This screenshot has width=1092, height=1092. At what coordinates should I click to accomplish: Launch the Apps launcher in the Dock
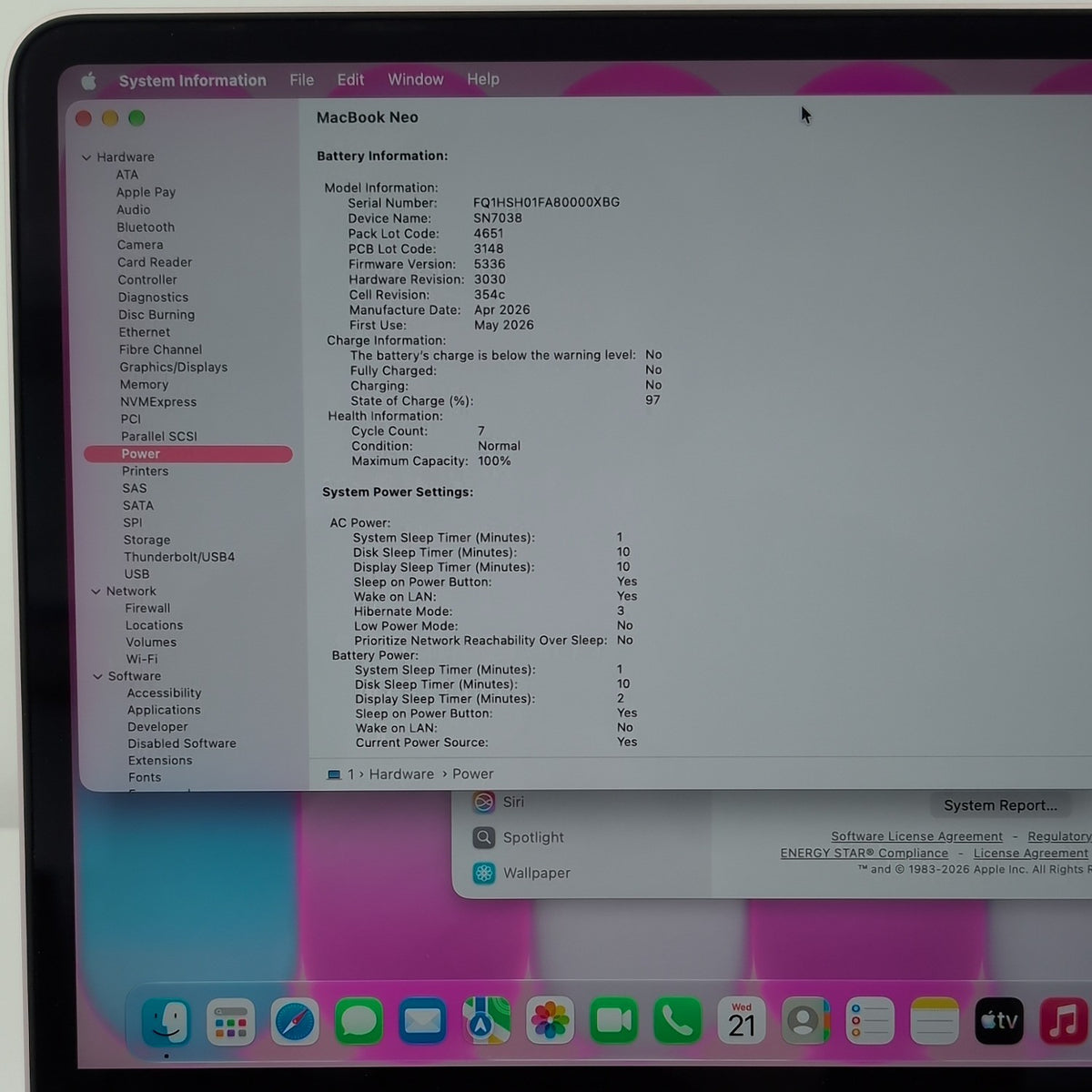[230, 1022]
